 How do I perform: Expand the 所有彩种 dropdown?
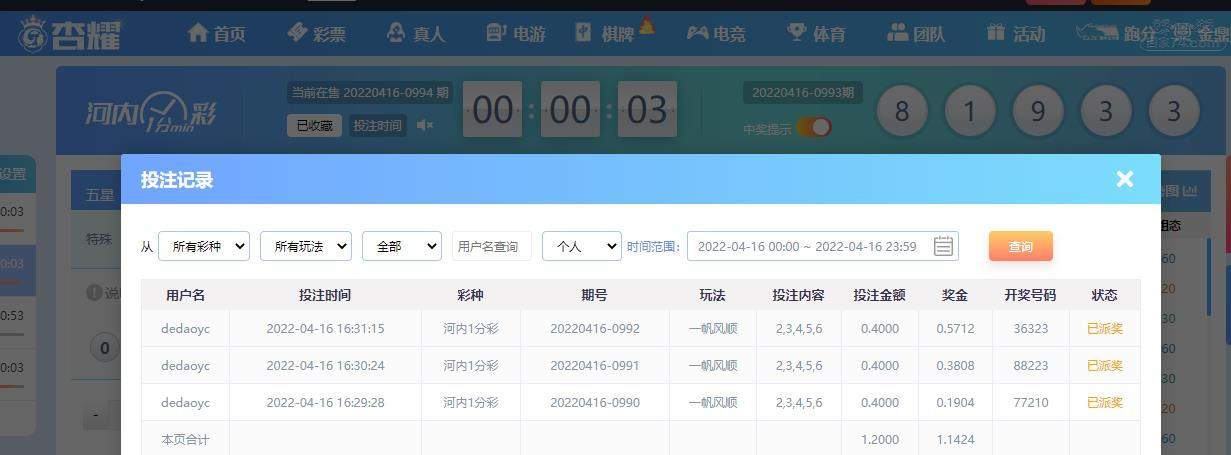point(204,246)
